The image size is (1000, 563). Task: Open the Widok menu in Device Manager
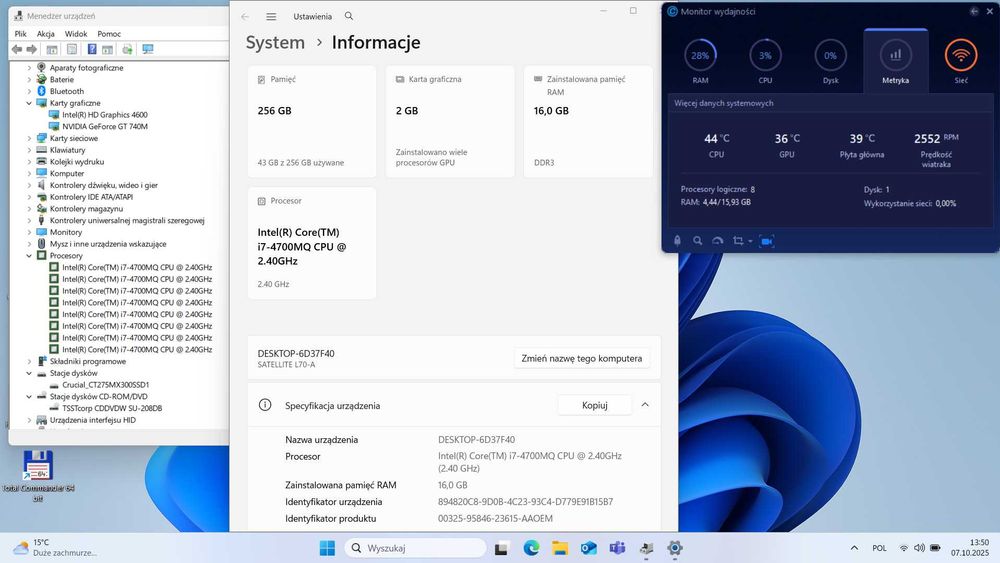[76, 34]
